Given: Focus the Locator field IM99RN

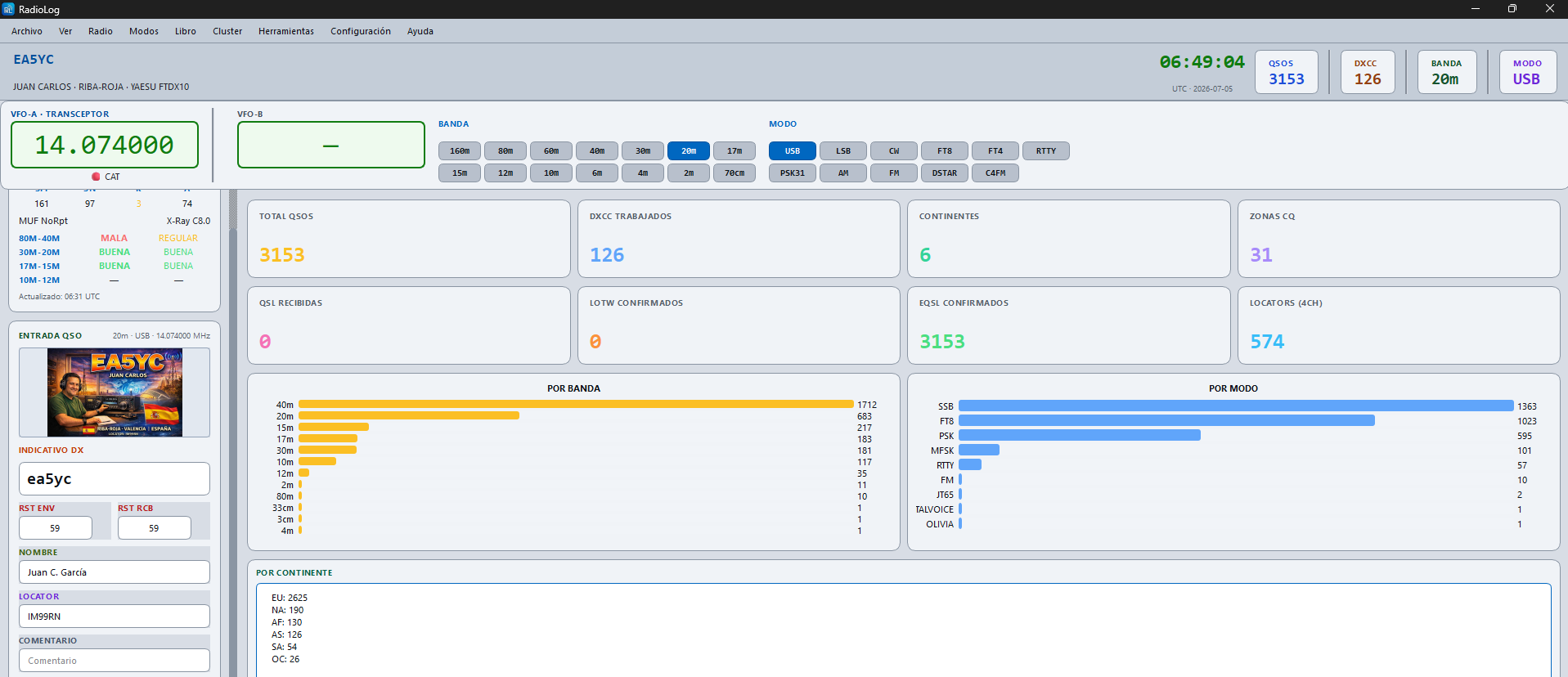Looking at the screenshot, I should coord(115,616).
